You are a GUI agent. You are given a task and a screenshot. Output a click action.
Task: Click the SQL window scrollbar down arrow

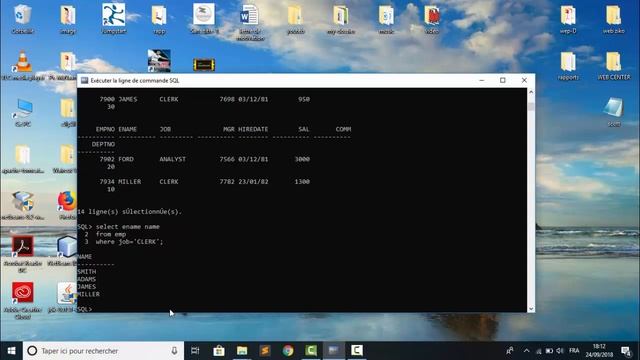531,309
